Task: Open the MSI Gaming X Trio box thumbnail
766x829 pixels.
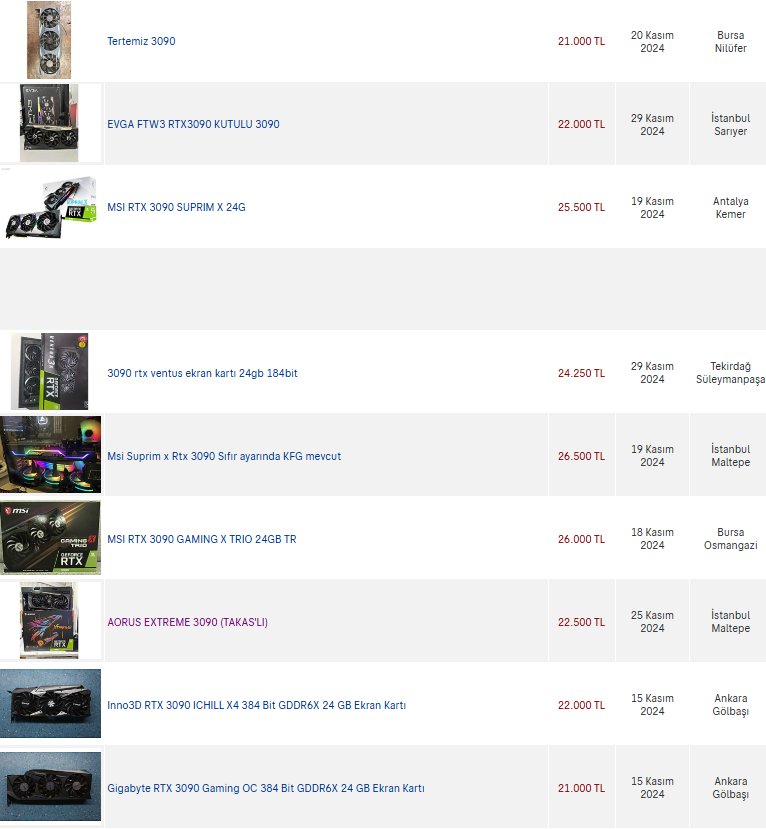Action: point(50,538)
